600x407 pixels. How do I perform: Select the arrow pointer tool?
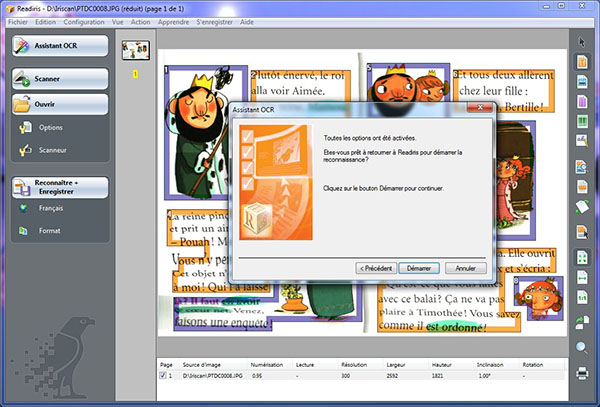point(582,42)
